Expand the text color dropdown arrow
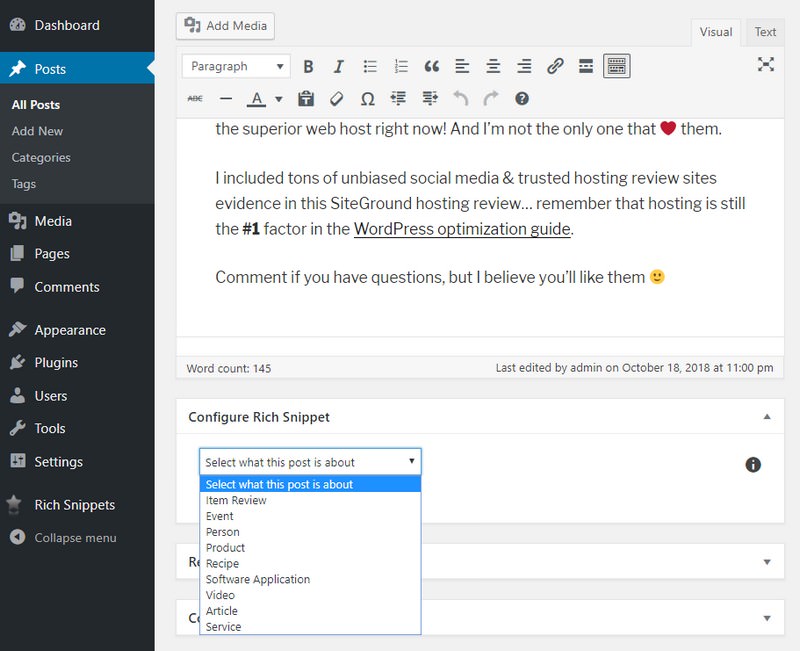The image size is (800, 651). point(277,98)
